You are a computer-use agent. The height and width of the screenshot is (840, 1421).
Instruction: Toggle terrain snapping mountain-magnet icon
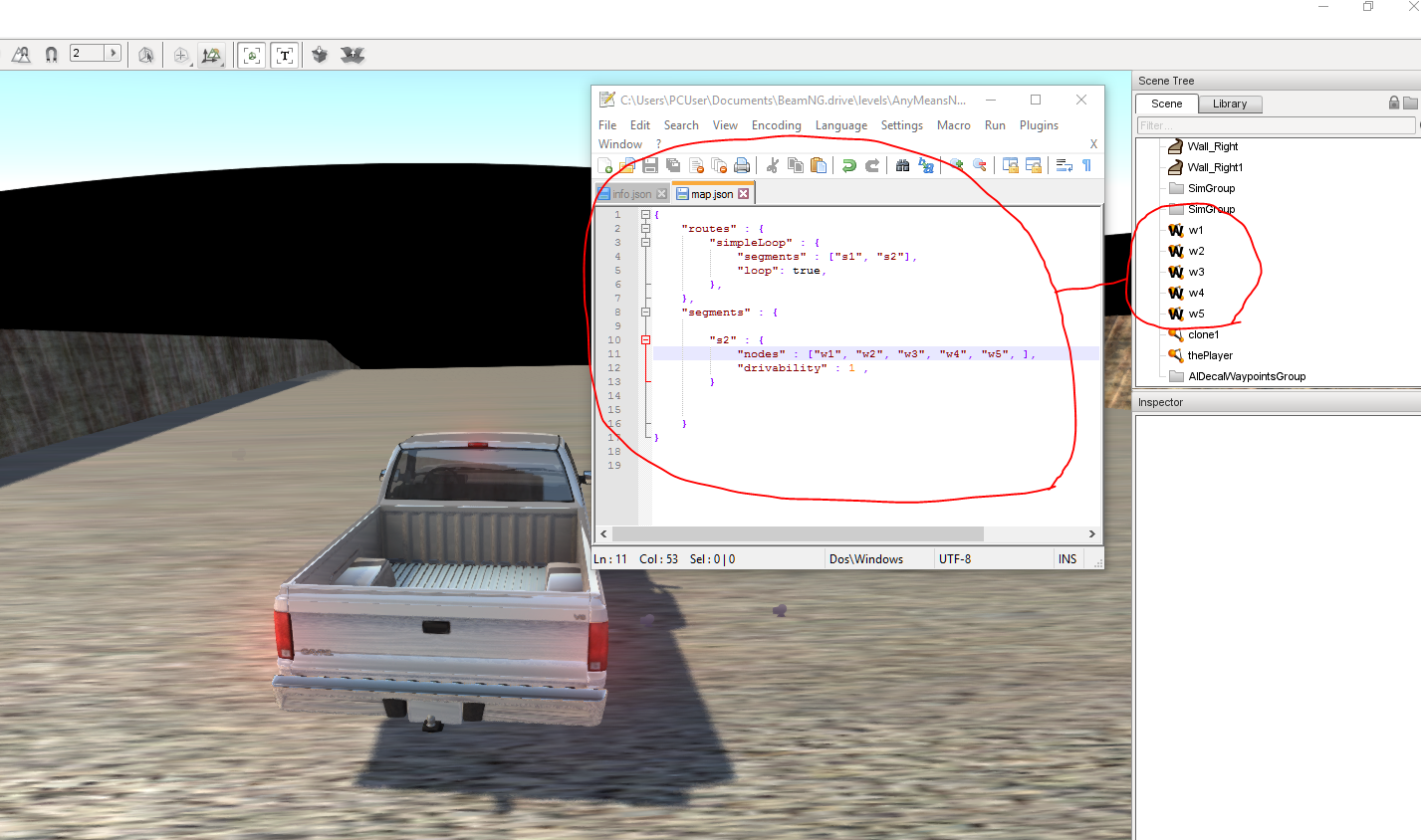(x=21, y=55)
